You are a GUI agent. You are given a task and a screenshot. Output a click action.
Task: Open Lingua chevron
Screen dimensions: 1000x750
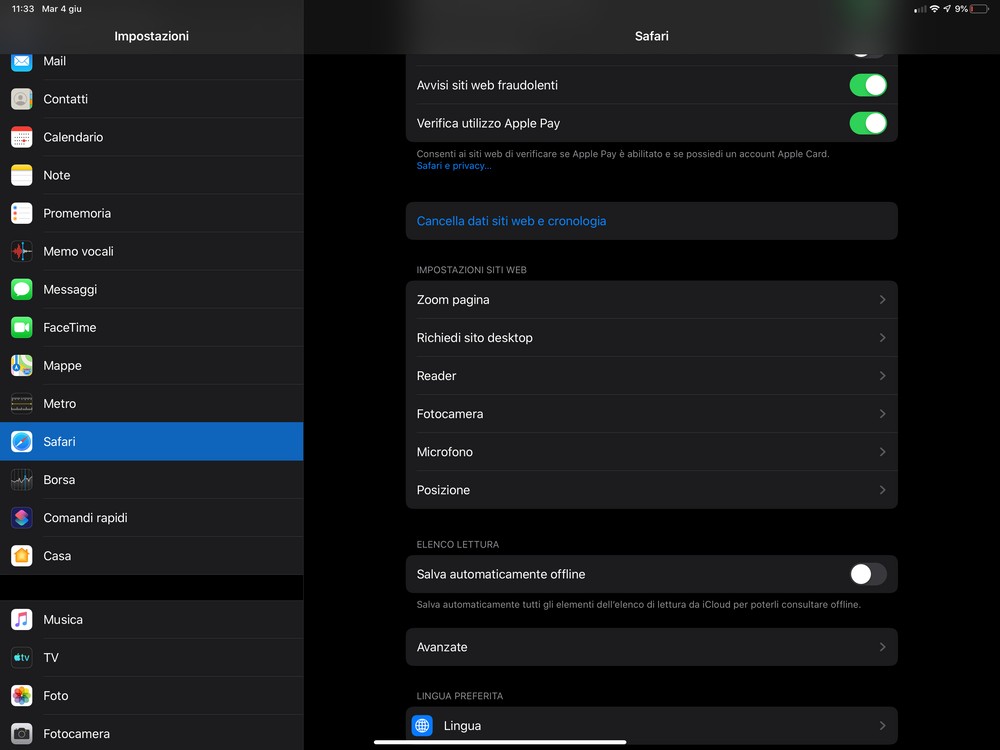coord(883,726)
